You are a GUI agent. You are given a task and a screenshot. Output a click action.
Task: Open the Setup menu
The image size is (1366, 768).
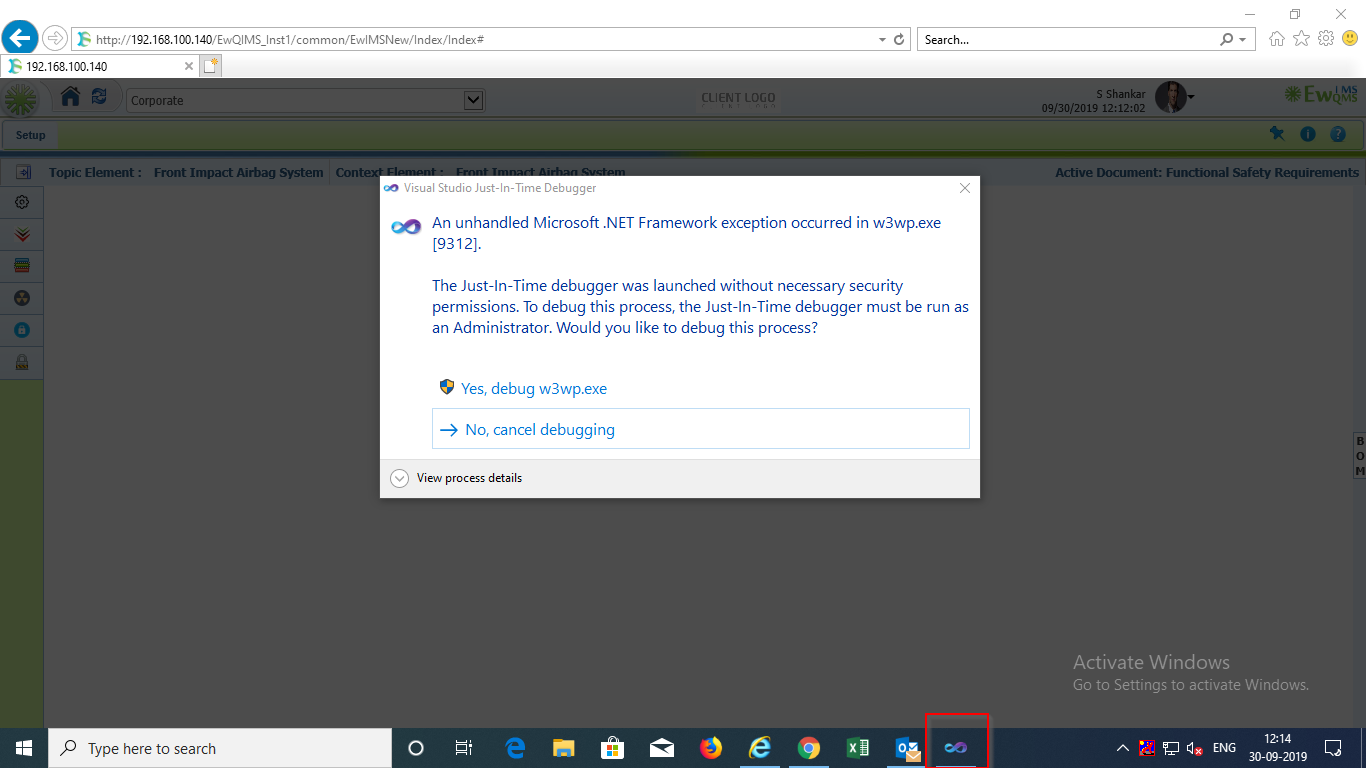(30, 135)
